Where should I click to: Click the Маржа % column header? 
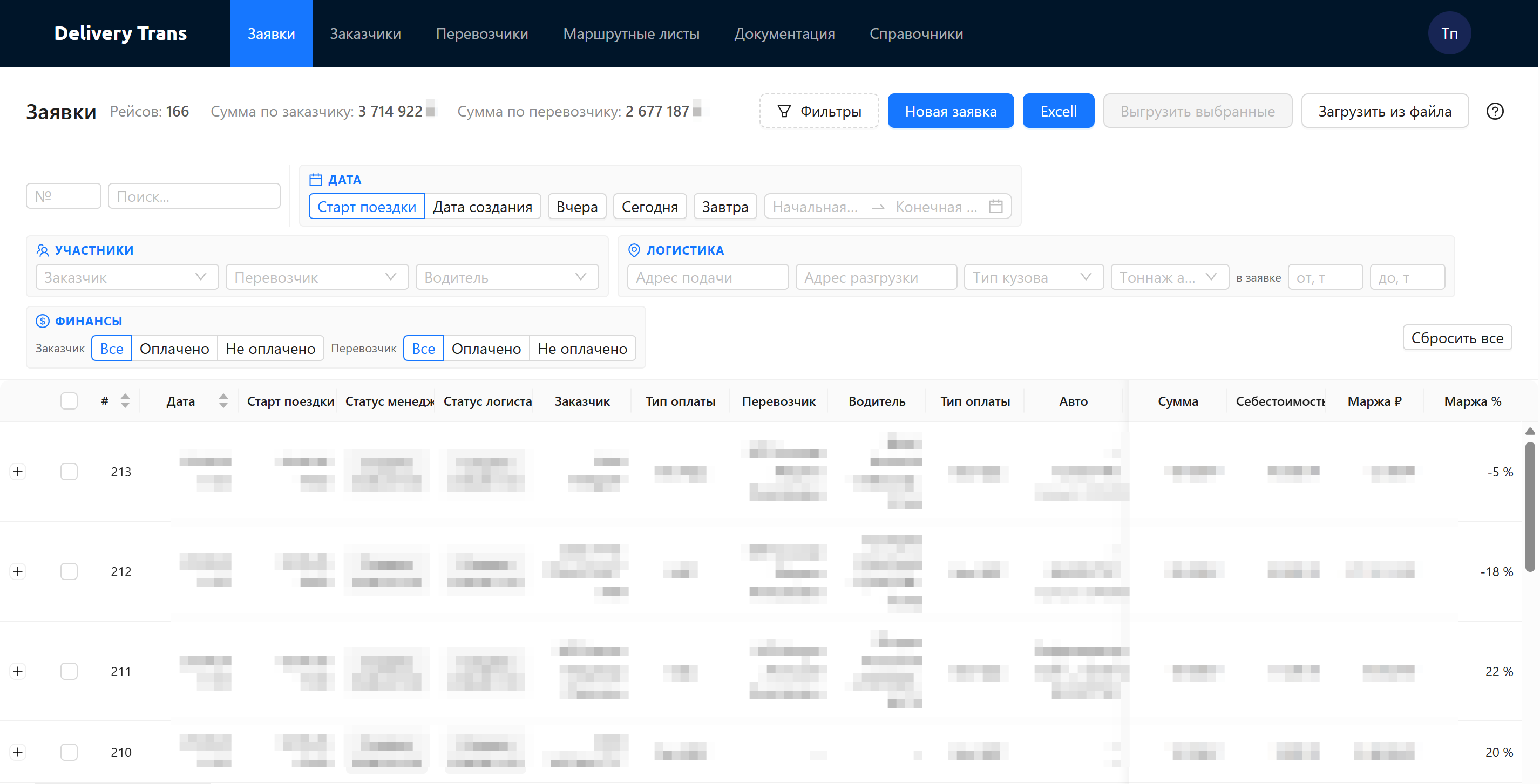(x=1473, y=401)
